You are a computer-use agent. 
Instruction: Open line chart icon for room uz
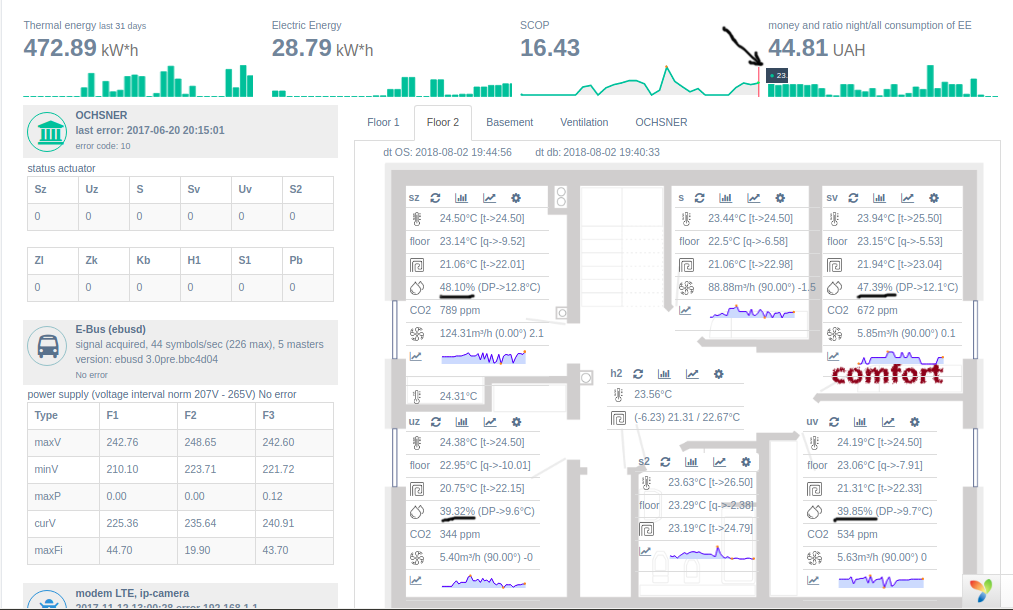coord(490,422)
